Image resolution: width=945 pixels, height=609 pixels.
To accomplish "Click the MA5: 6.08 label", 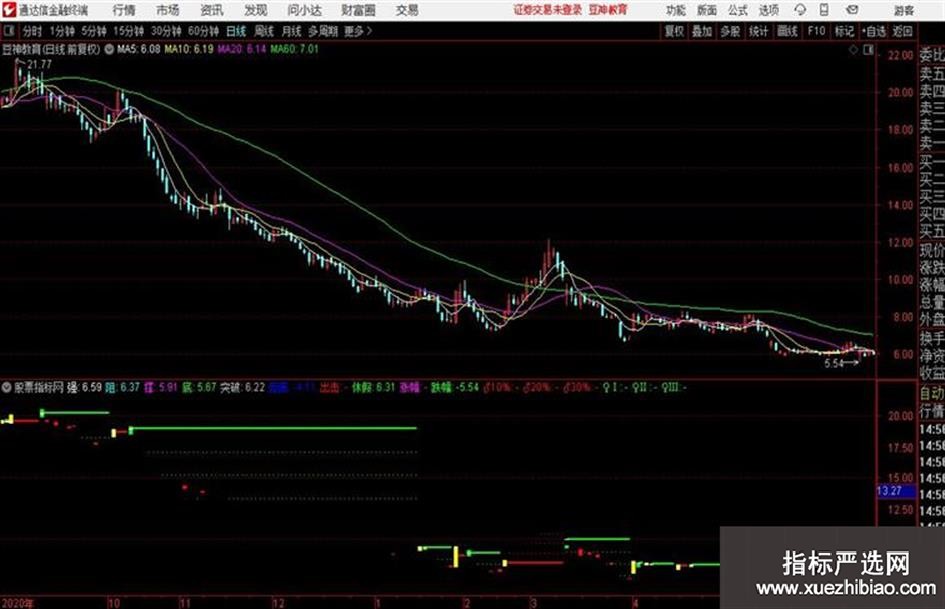I will pos(138,49).
